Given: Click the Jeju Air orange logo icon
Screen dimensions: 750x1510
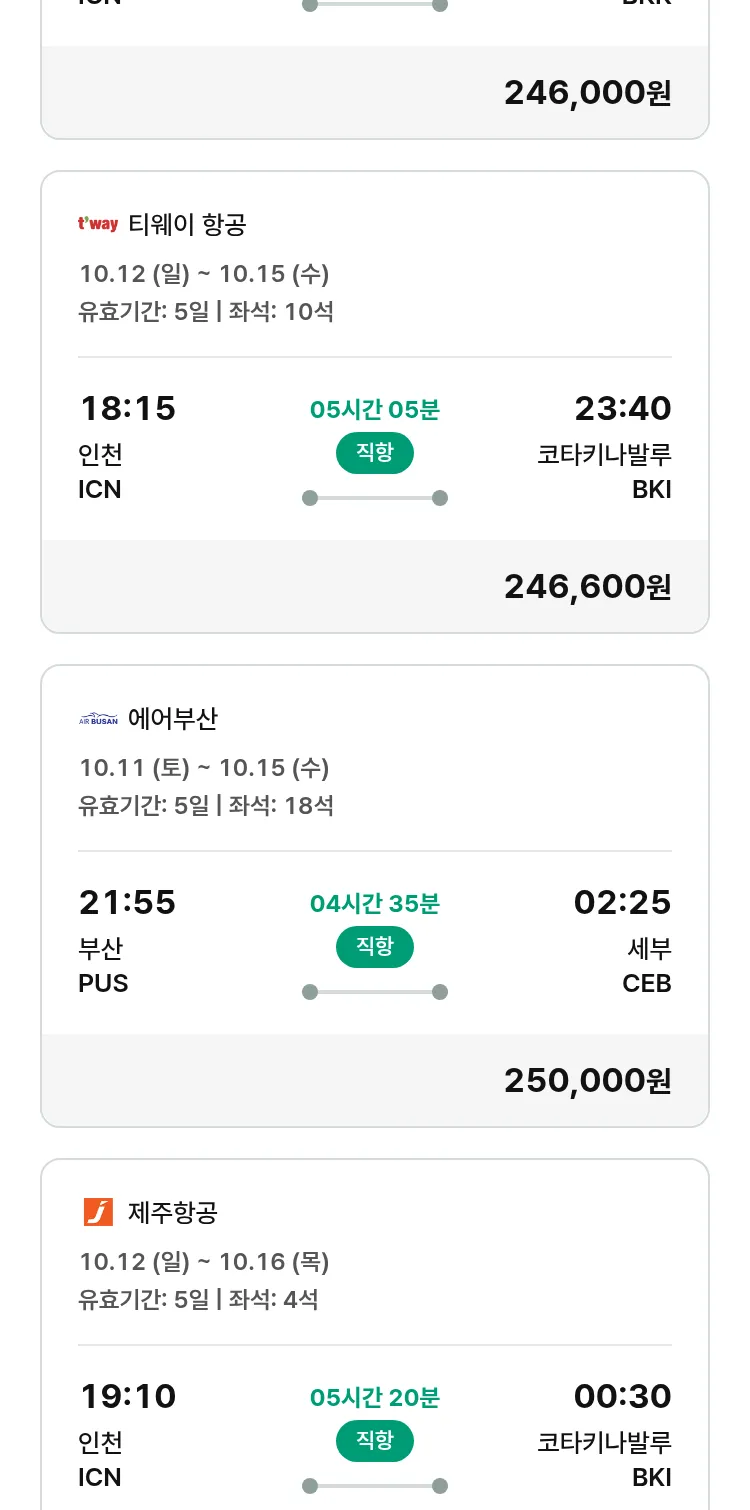Looking at the screenshot, I should pyautogui.click(x=98, y=1212).
